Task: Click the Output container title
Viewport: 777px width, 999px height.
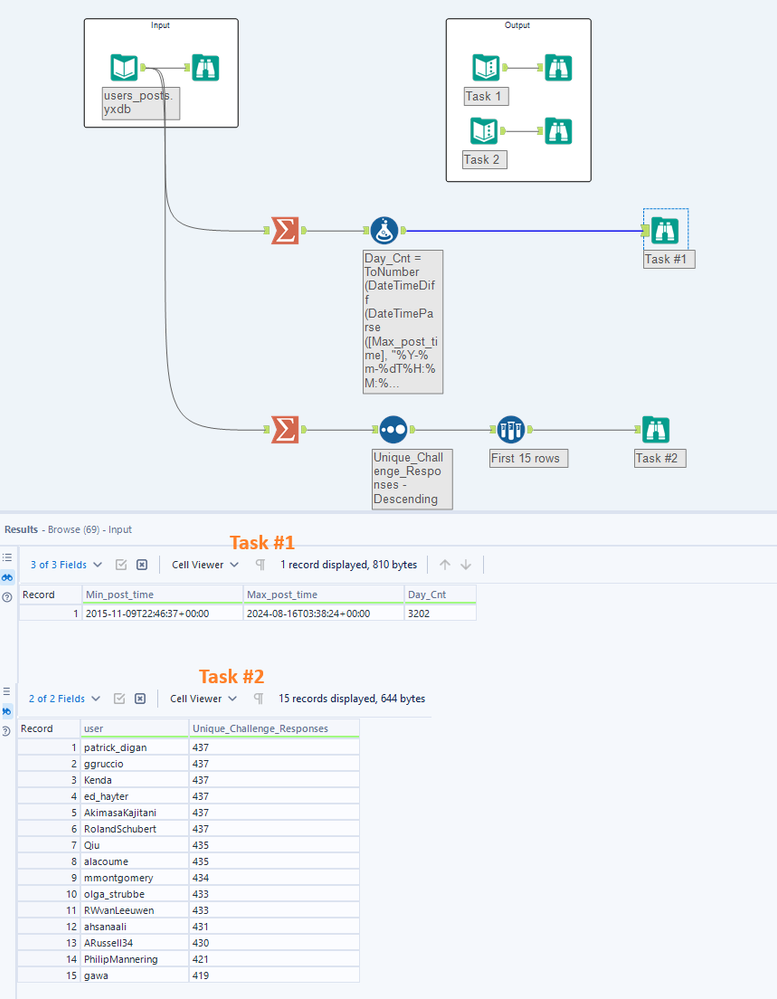Action: point(517,25)
